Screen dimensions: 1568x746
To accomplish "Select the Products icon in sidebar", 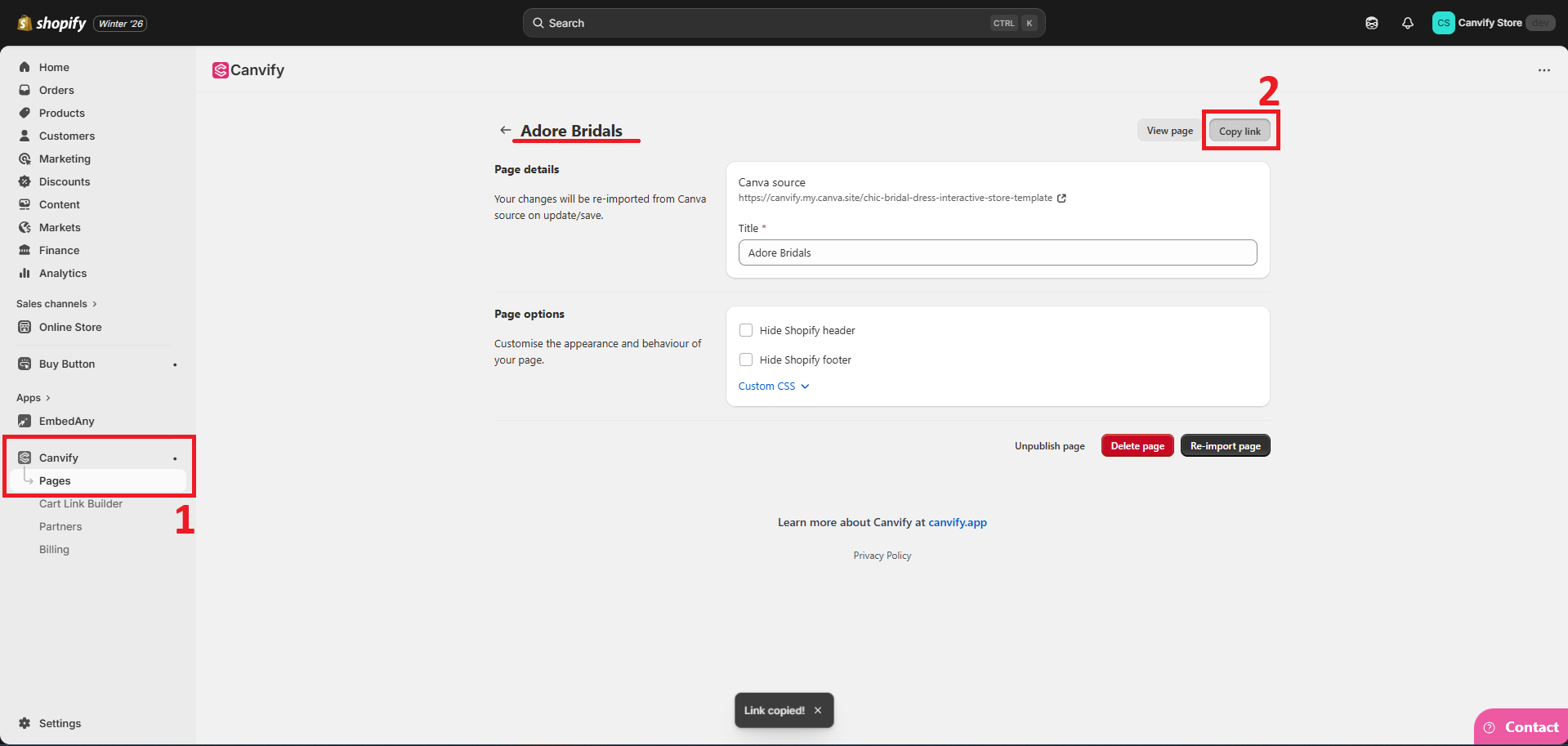I will click(x=25, y=113).
